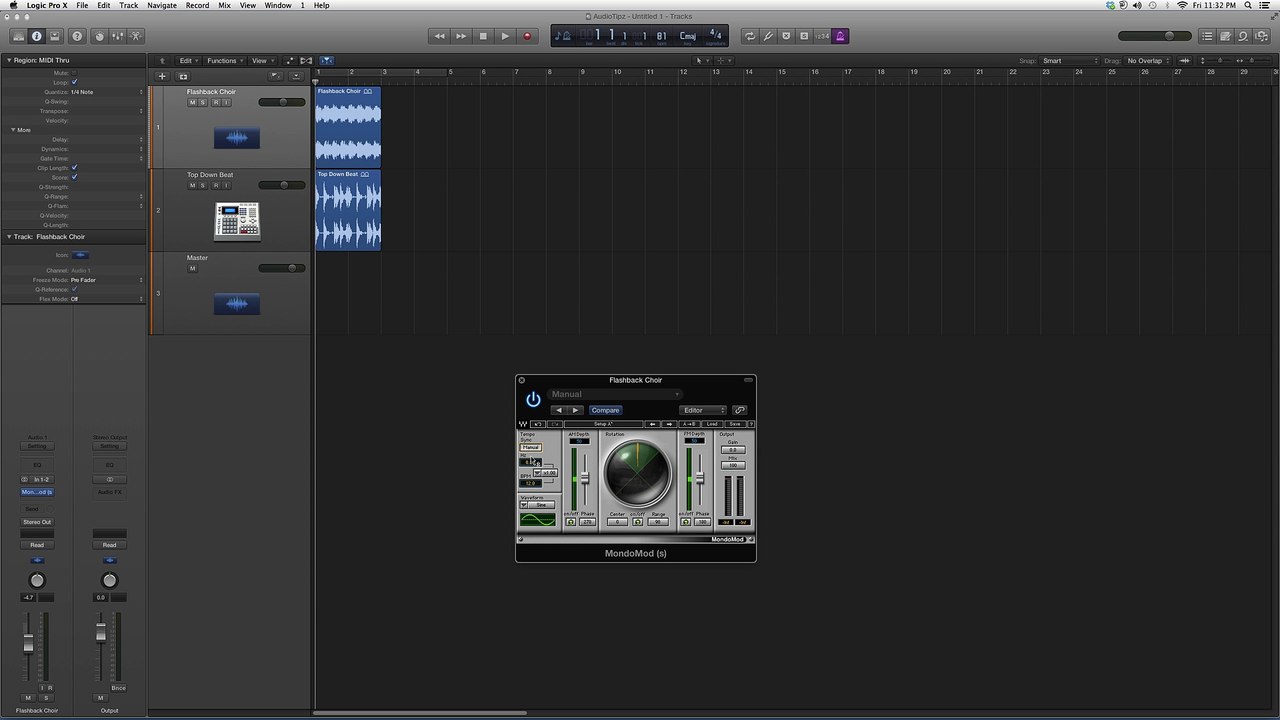
Task: Mute the Master track
Action: point(192,268)
